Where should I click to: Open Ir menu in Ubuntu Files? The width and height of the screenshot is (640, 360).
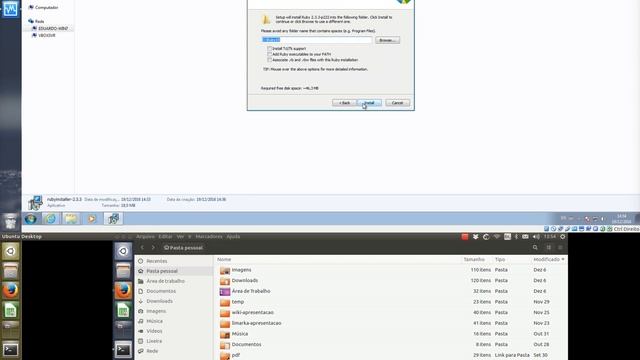189,237
